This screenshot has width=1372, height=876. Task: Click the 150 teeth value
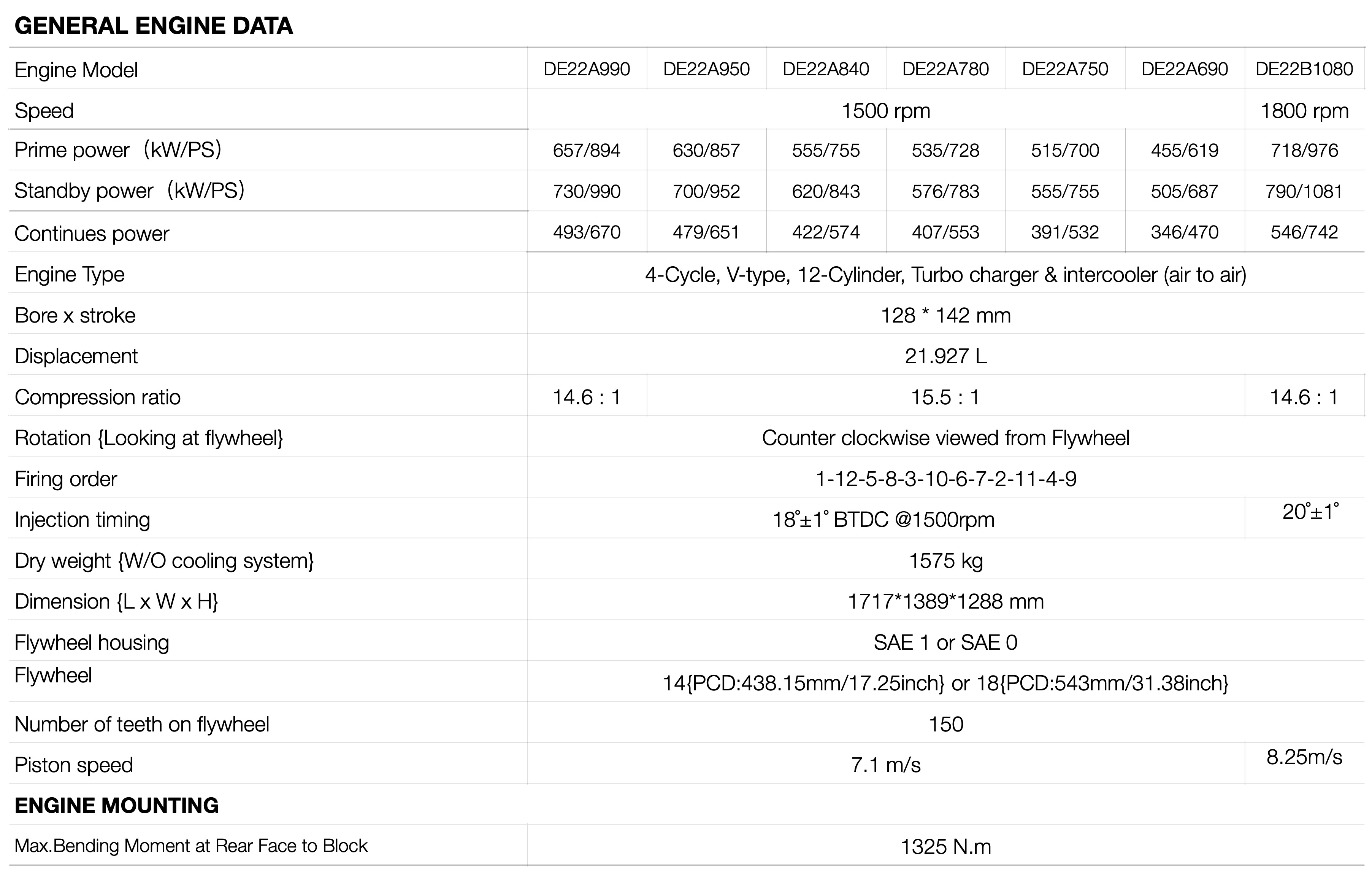pyautogui.click(x=946, y=724)
